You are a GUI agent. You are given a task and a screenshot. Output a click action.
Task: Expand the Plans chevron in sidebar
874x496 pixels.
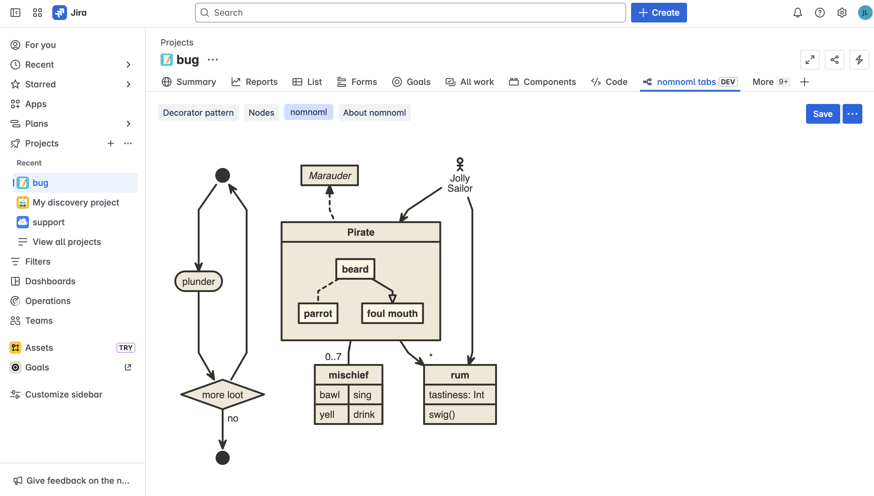point(128,124)
